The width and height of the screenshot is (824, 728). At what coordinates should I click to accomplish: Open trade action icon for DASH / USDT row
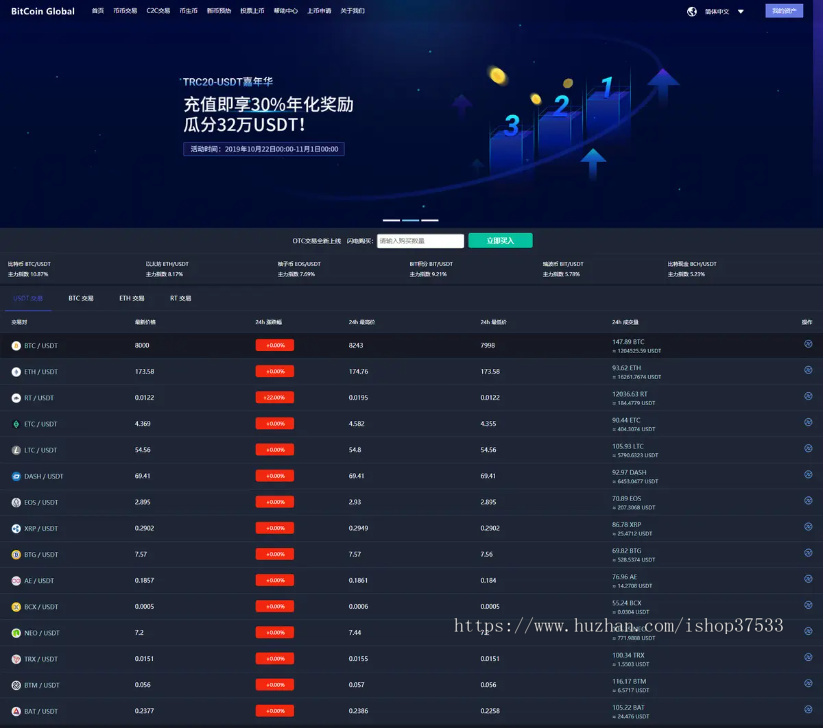[x=808, y=474]
